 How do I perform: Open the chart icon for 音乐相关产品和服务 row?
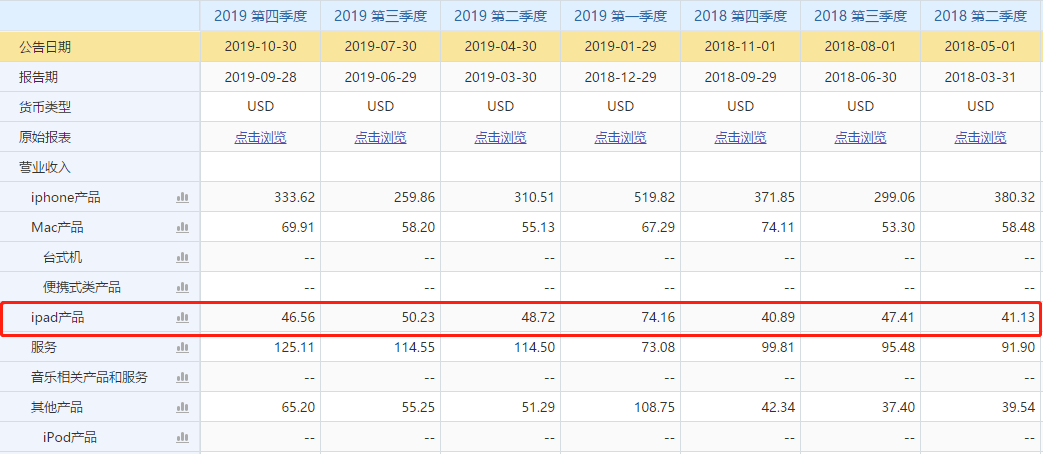point(182,378)
